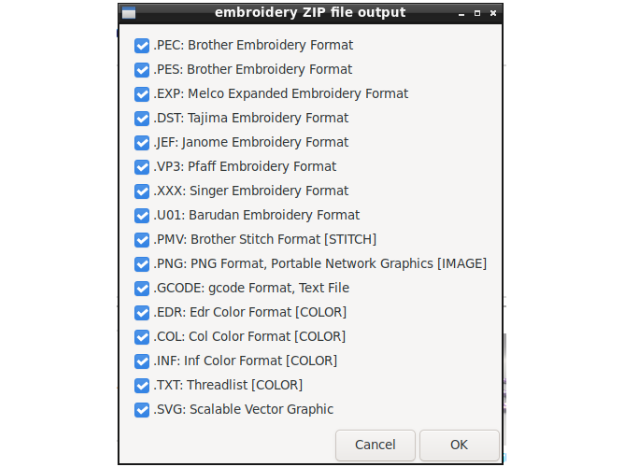Uncheck .SVG Scalable Vector Graphic
This screenshot has height=467, width=623.
click(x=142, y=409)
